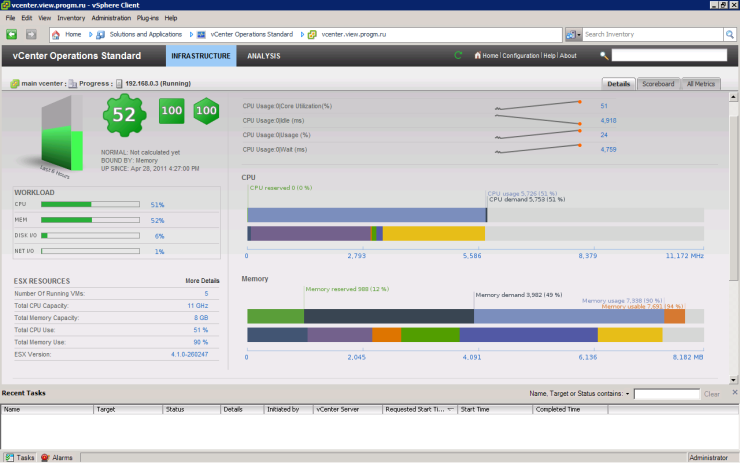This screenshot has height=463, width=740.
Task: Click the Configuration link in header
Action: click(x=521, y=55)
